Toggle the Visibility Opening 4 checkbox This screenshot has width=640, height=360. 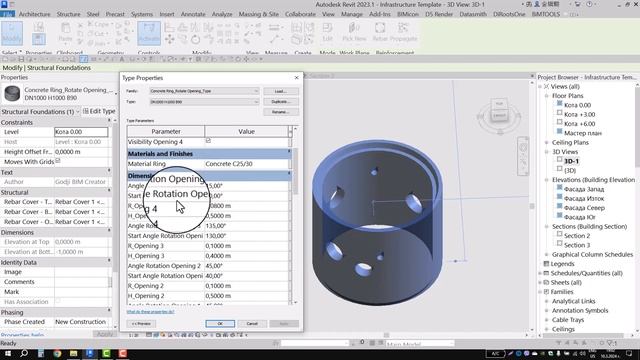coord(208,141)
